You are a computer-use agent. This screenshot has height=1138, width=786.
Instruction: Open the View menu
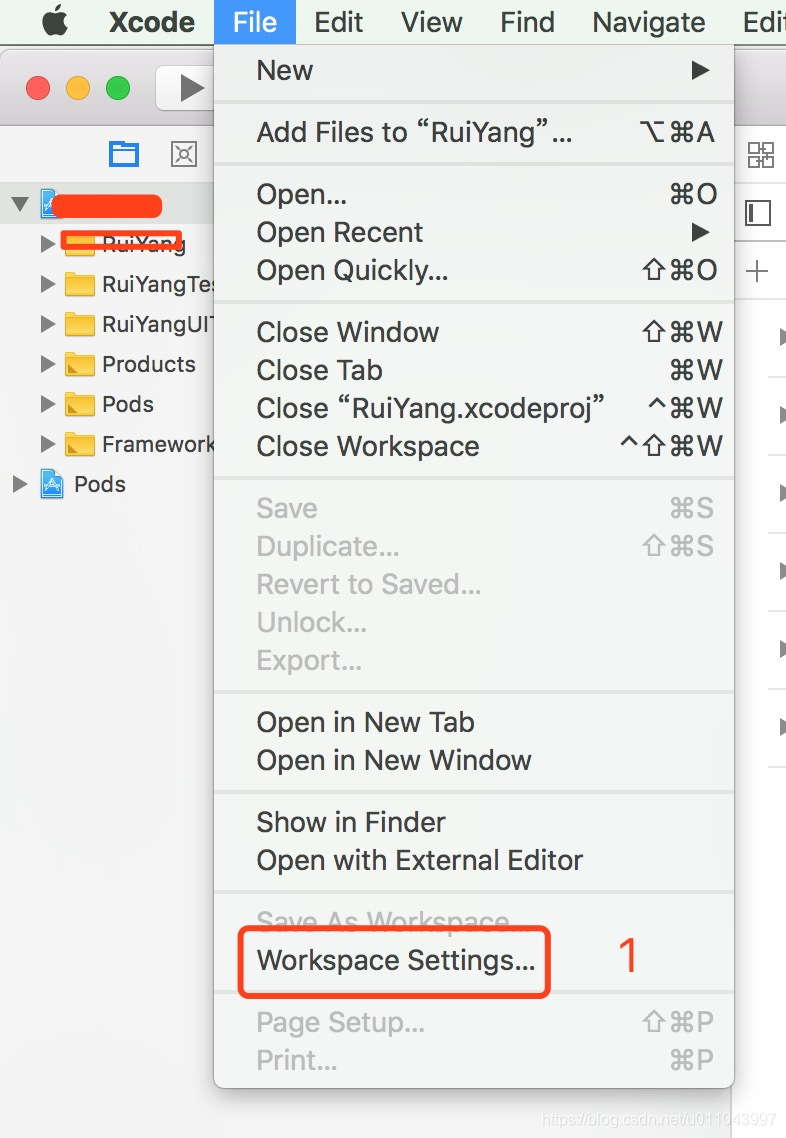point(431,22)
